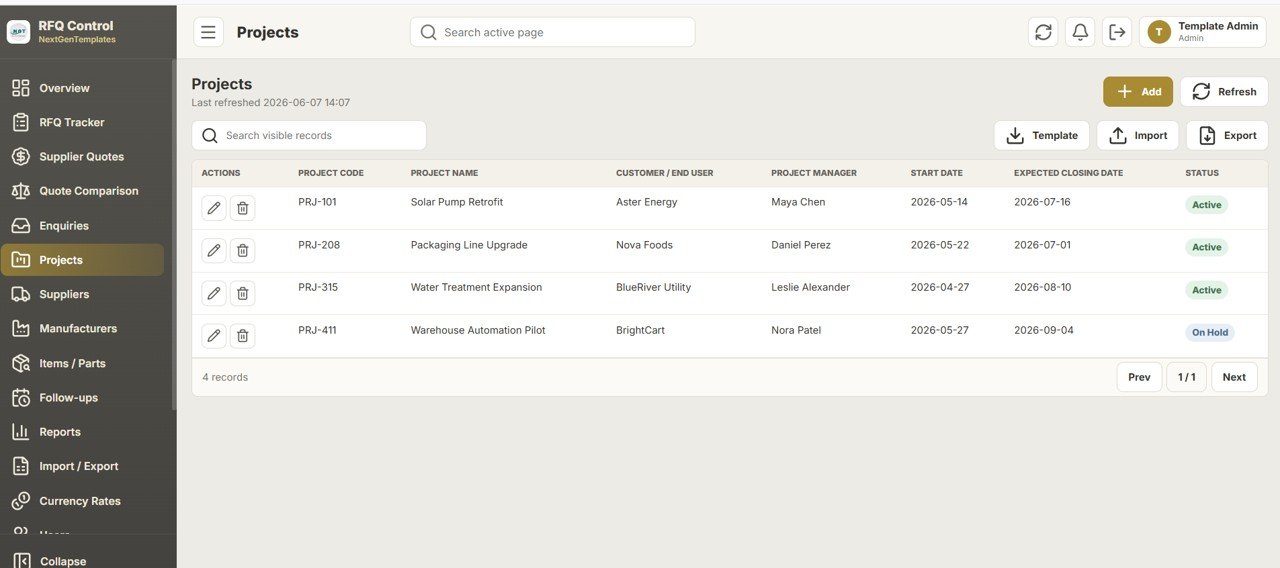Click Warehouse Automation Pilot name
Viewport: 1280px width, 568px height.
pos(478,330)
